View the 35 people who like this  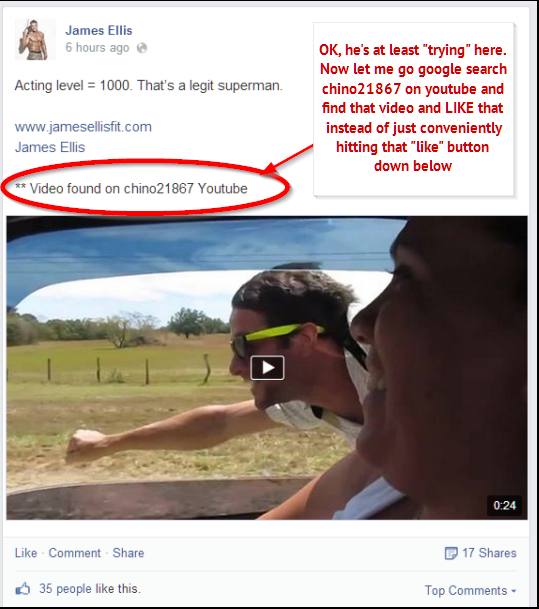[90, 588]
